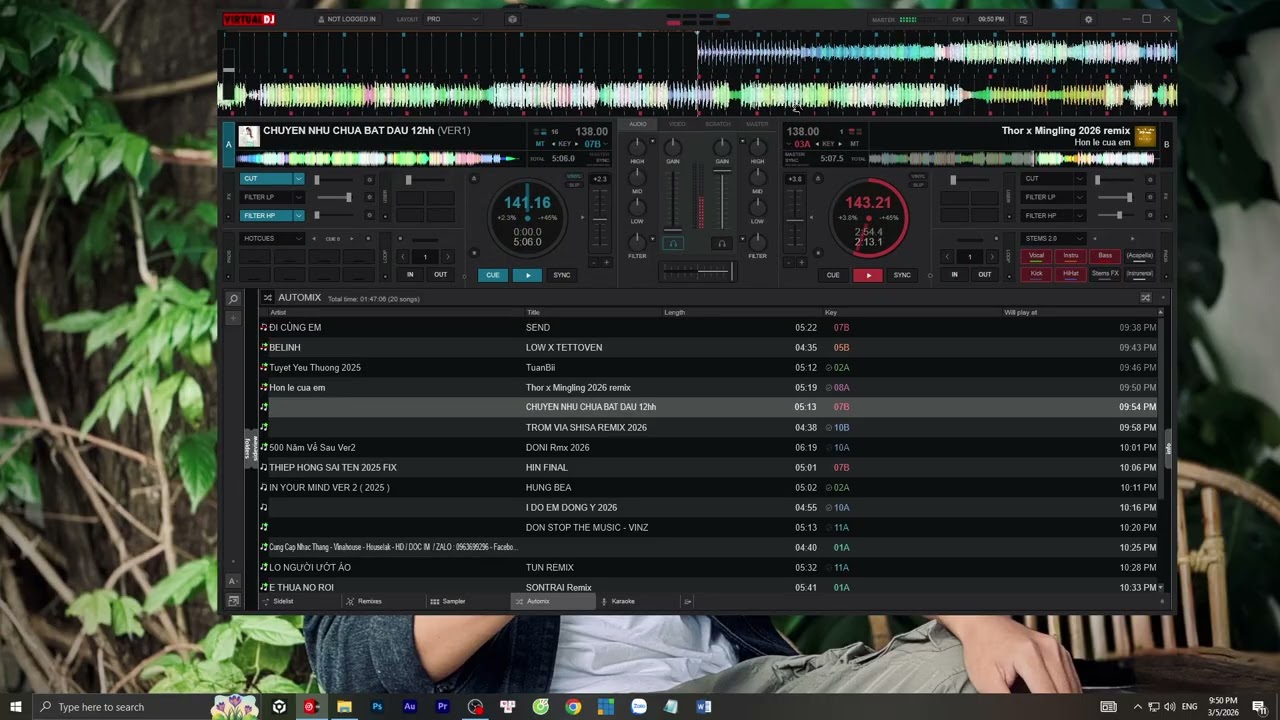
Task: Click the browser search magnifier icon
Action: tap(233, 299)
